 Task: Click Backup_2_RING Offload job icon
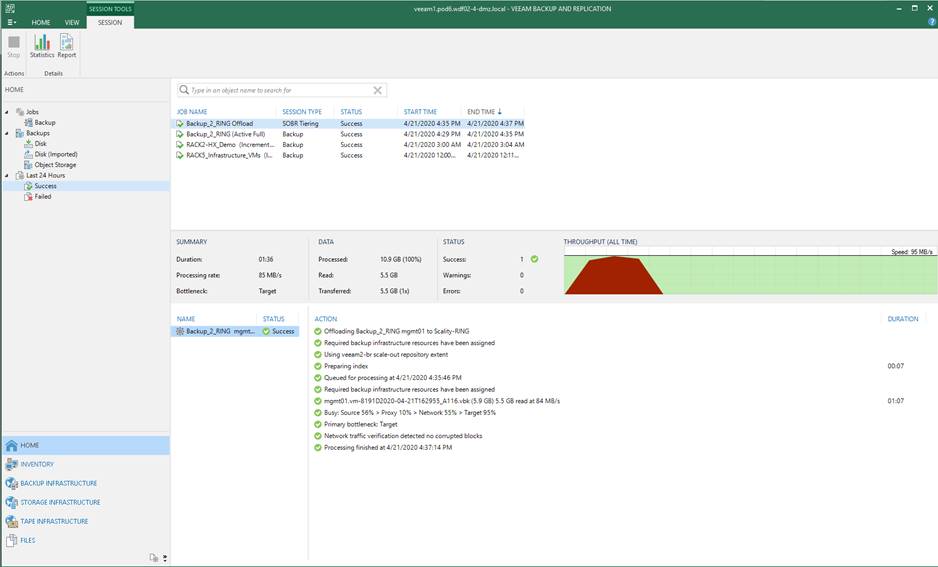179,124
